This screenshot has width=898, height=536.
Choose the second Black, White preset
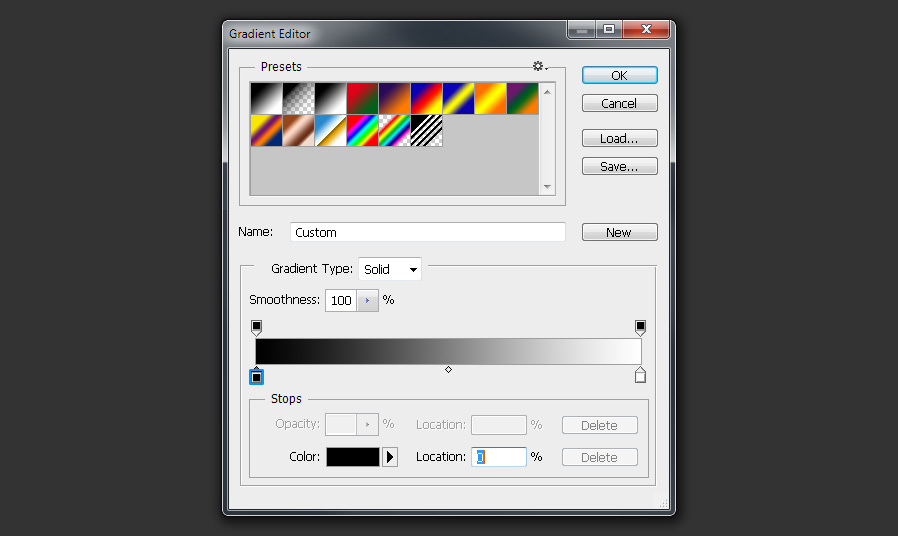330,98
